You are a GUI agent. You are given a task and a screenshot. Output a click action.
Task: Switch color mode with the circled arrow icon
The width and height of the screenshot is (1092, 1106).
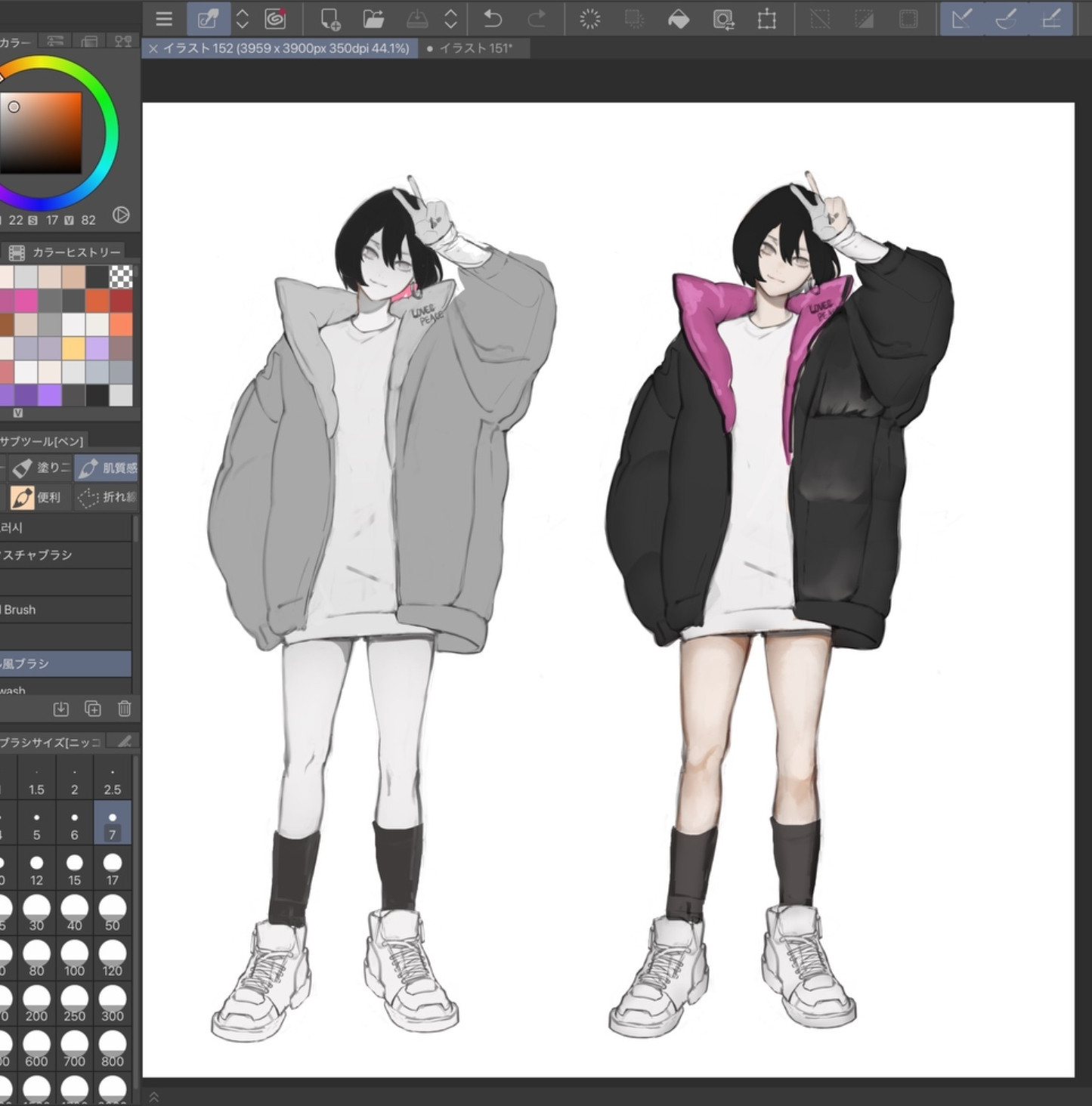point(121,215)
